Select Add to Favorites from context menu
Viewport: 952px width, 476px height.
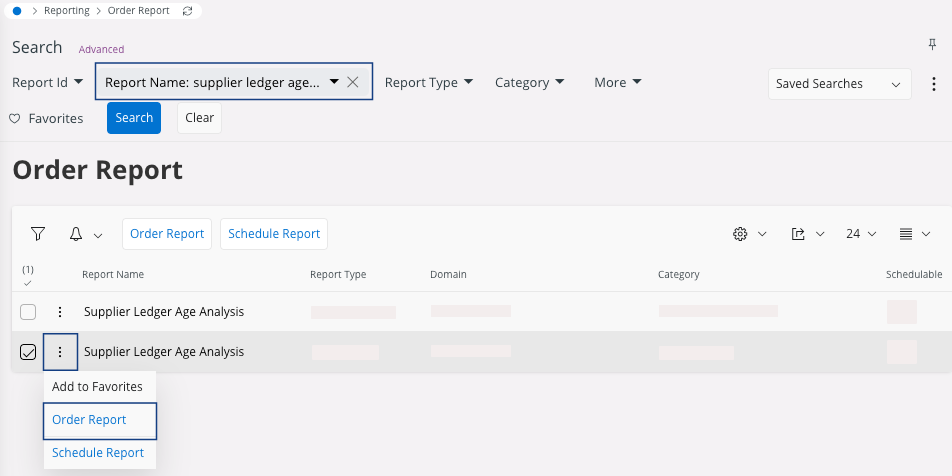coord(97,386)
